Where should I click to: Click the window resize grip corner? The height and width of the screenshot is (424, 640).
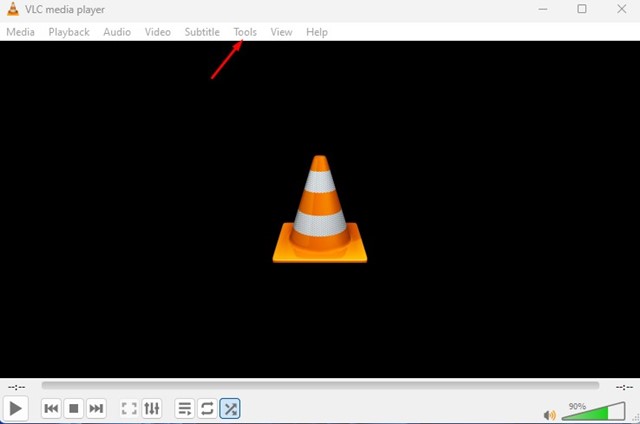pos(636,417)
